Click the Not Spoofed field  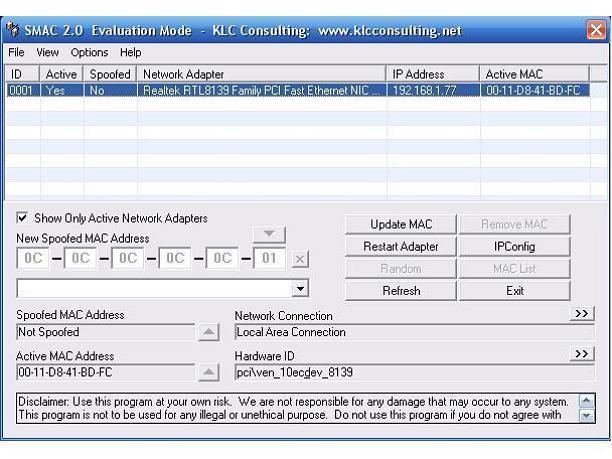click(x=105, y=332)
